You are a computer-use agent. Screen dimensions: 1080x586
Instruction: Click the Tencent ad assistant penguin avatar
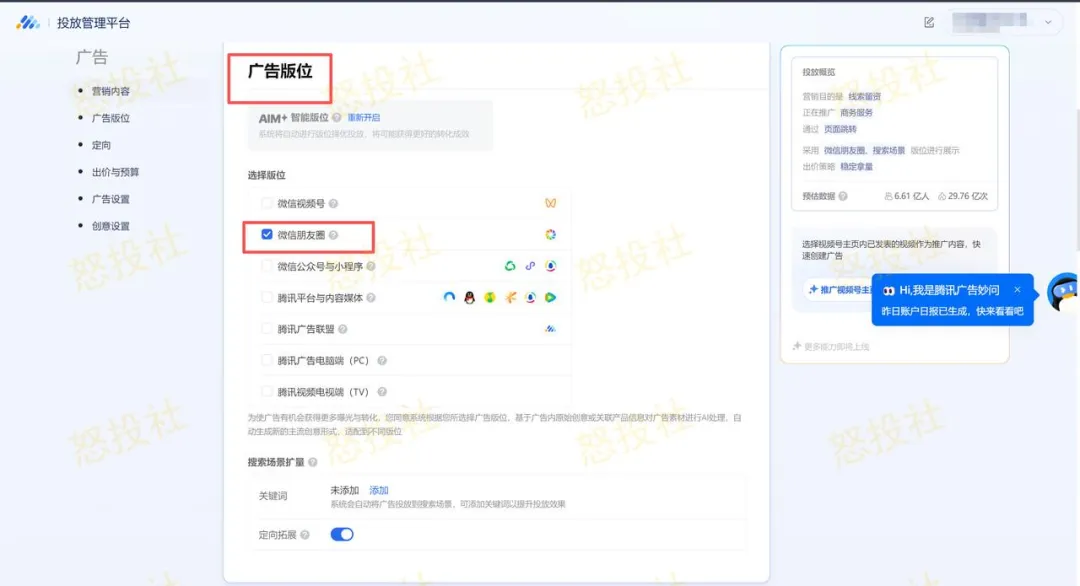(x=1064, y=293)
